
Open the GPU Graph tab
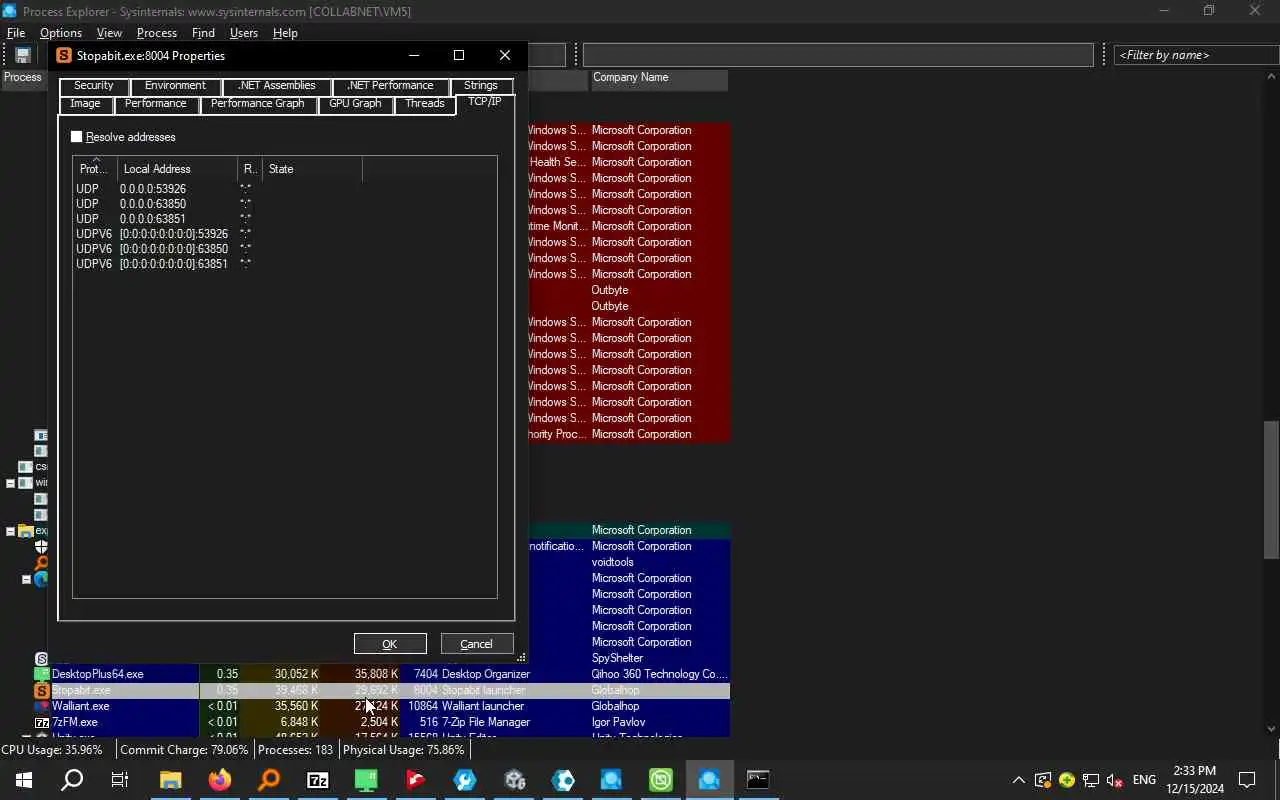click(355, 104)
